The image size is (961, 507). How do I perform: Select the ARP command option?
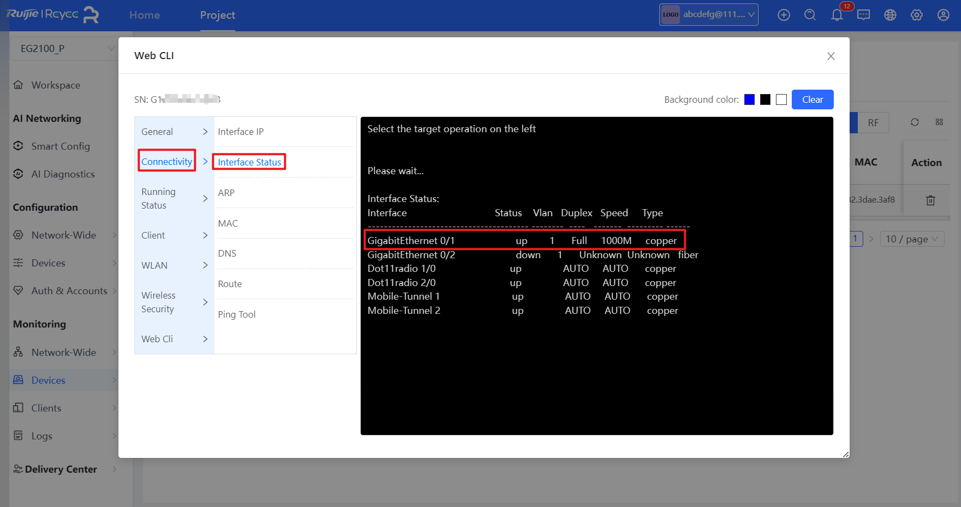point(226,193)
